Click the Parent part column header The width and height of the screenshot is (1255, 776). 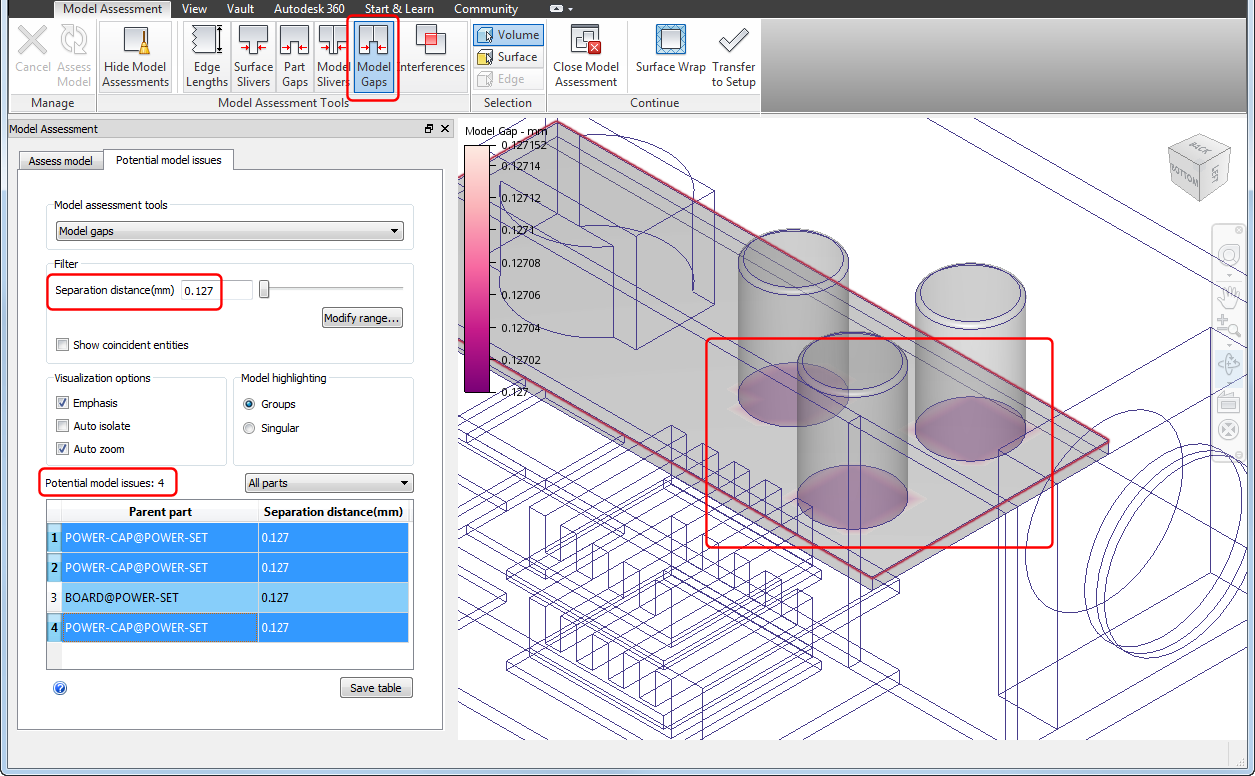point(160,512)
